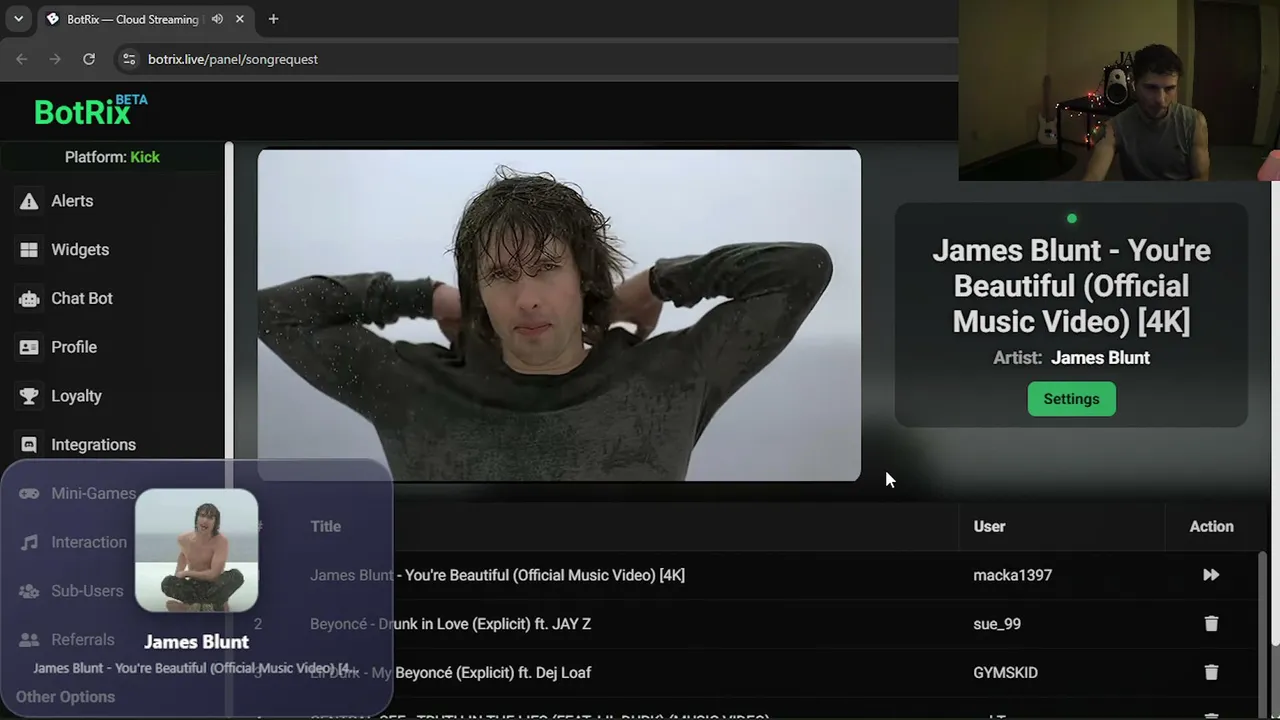Open site information icon in address bar
The image size is (1280, 720).
(128, 59)
